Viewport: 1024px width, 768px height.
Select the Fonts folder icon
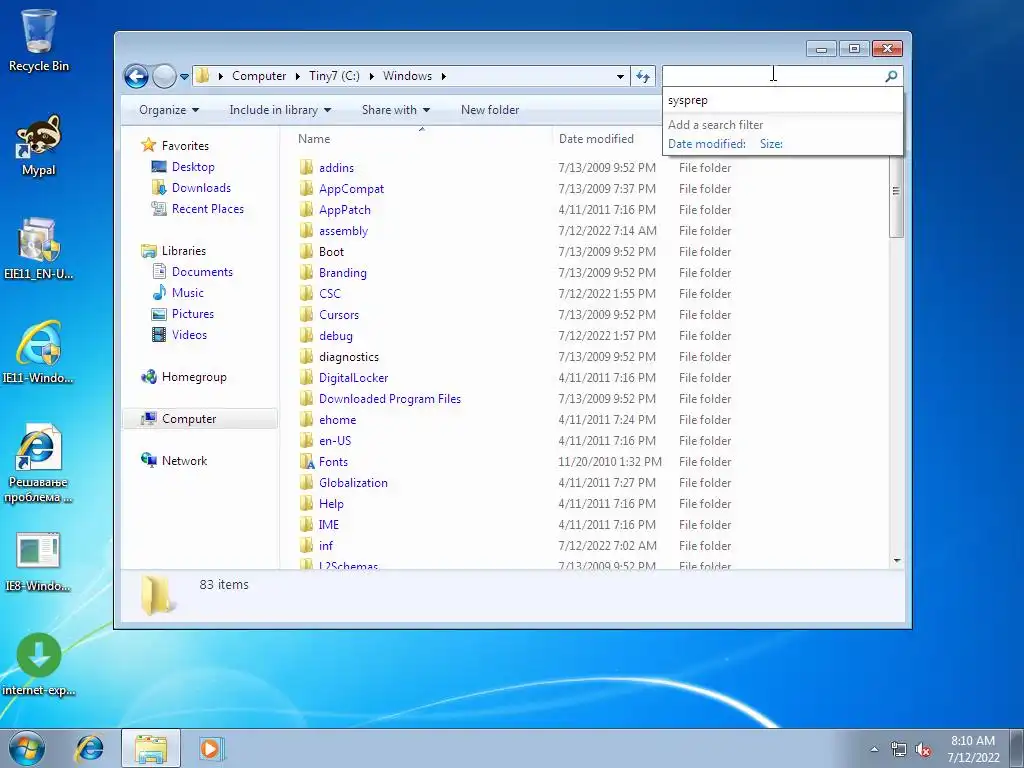click(306, 462)
